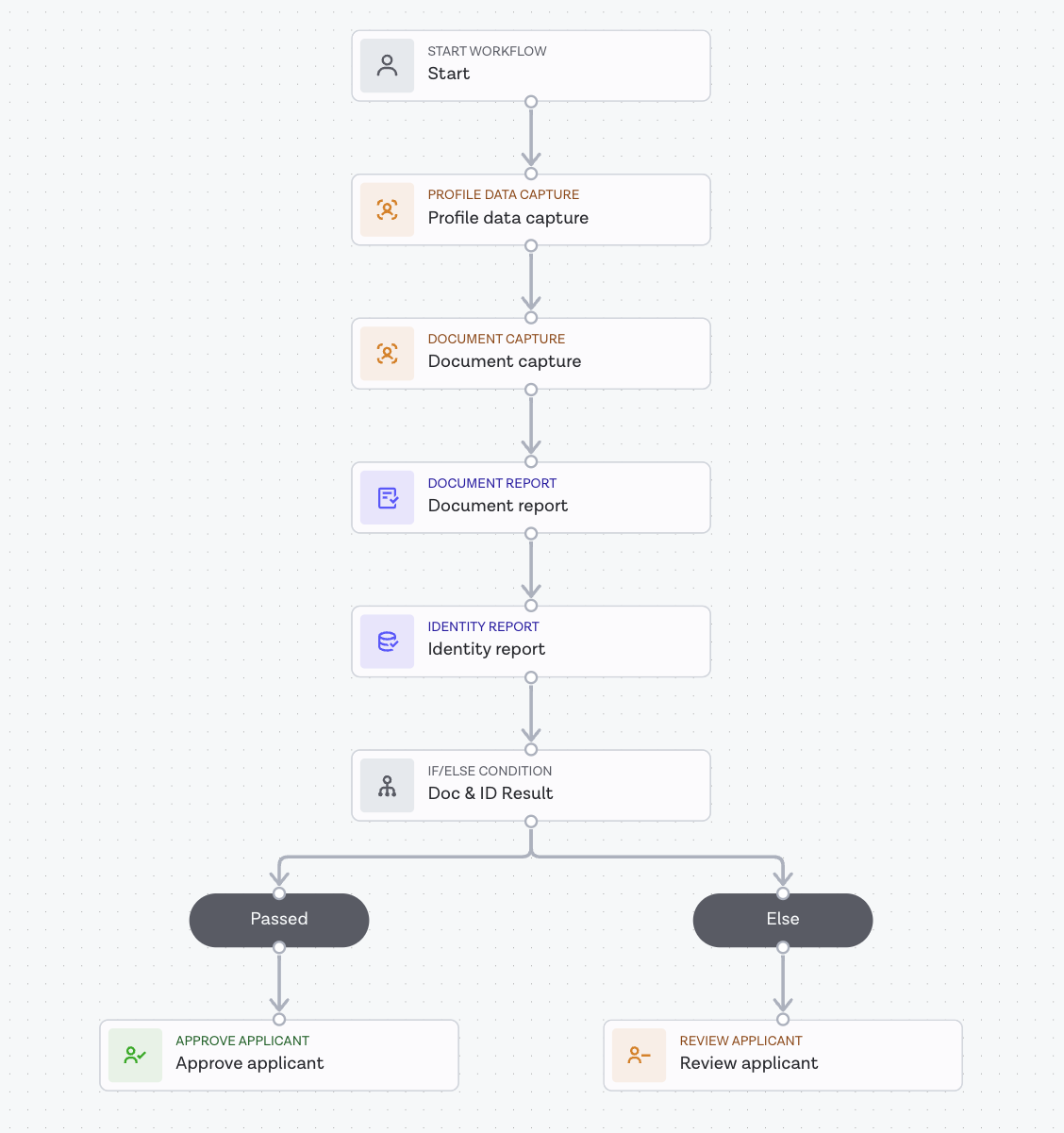Select the Profile data capture node
The image size is (1064, 1133).
[x=531, y=209]
